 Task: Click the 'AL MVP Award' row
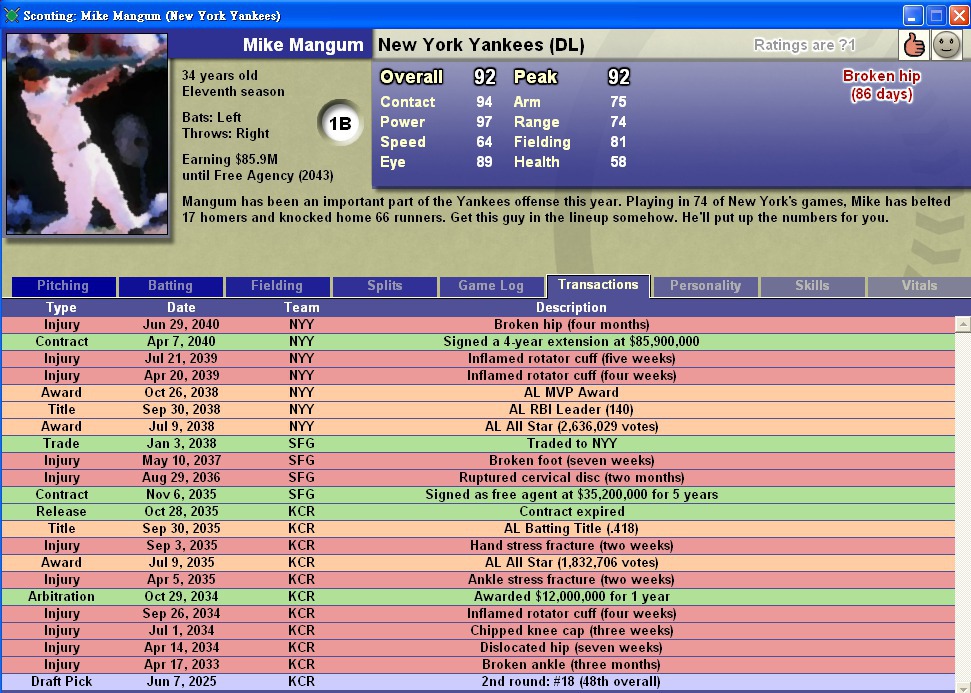pyautogui.click(x=478, y=393)
